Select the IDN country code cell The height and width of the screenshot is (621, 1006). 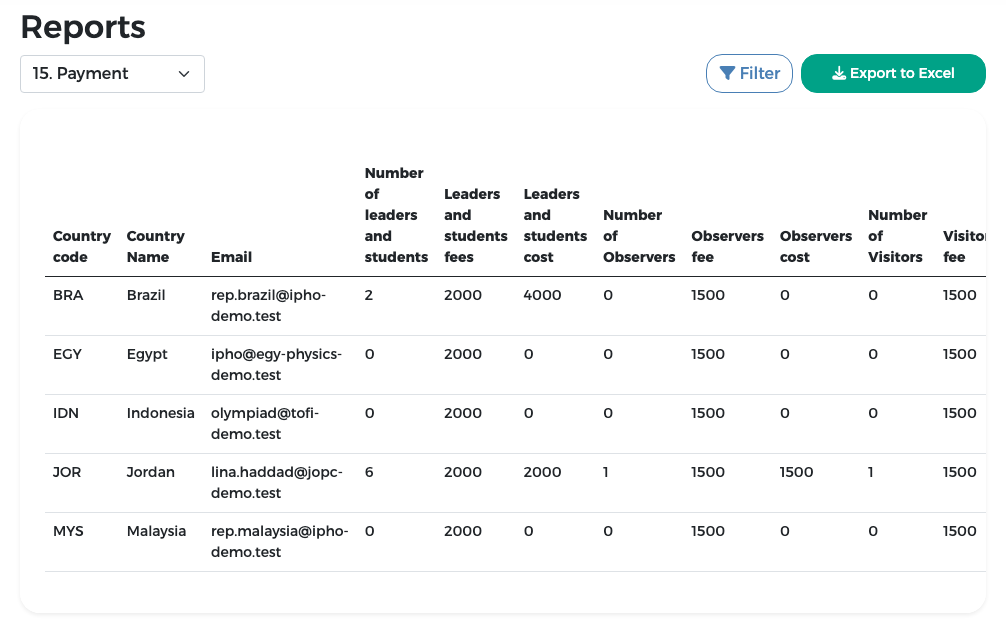[66, 413]
